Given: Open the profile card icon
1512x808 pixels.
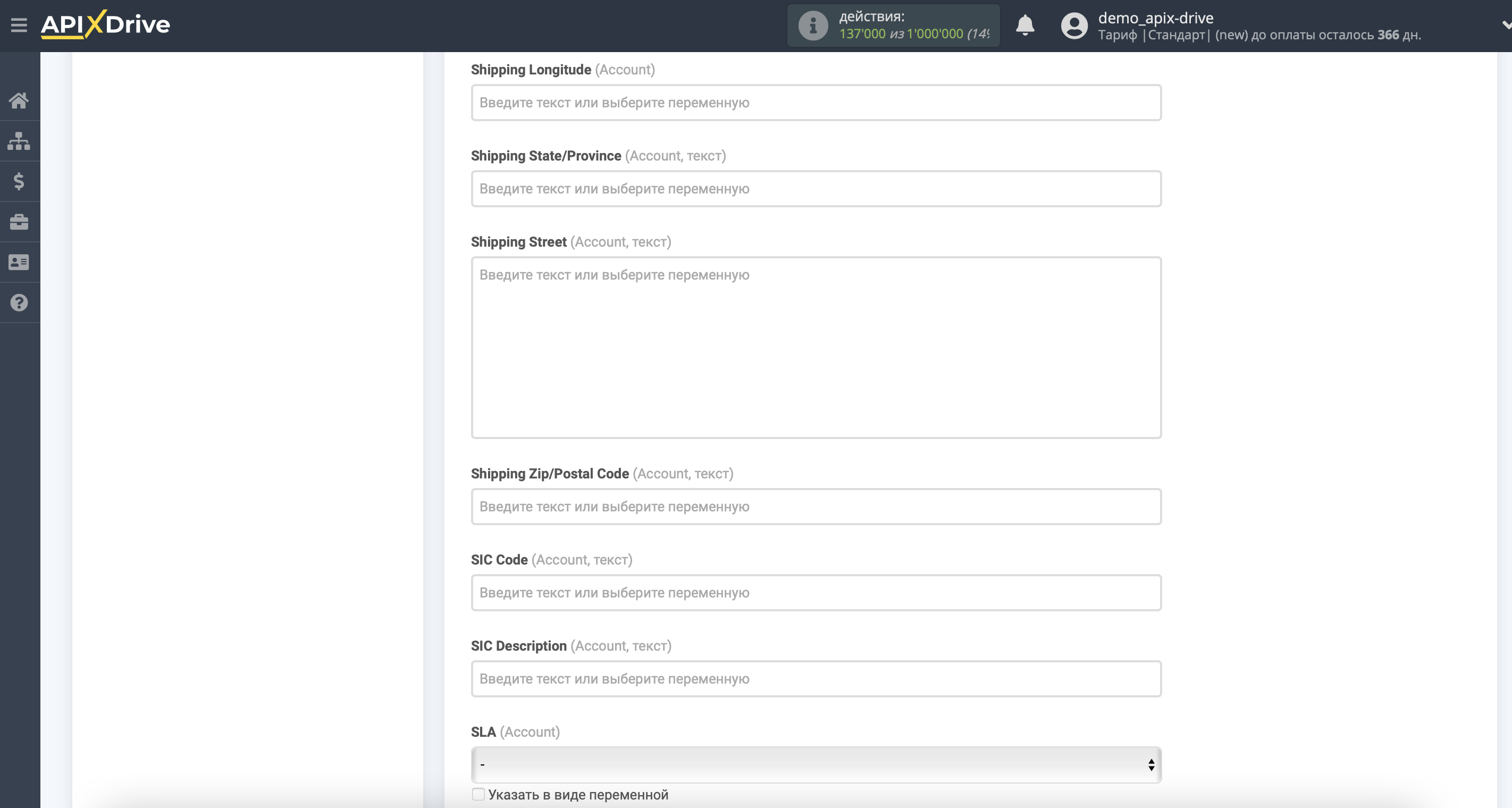Looking at the screenshot, I should click(19, 262).
